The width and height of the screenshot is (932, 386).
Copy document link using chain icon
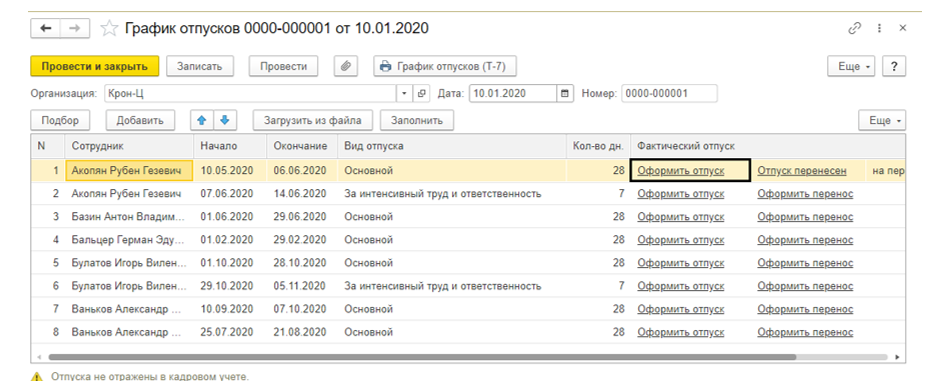(855, 29)
